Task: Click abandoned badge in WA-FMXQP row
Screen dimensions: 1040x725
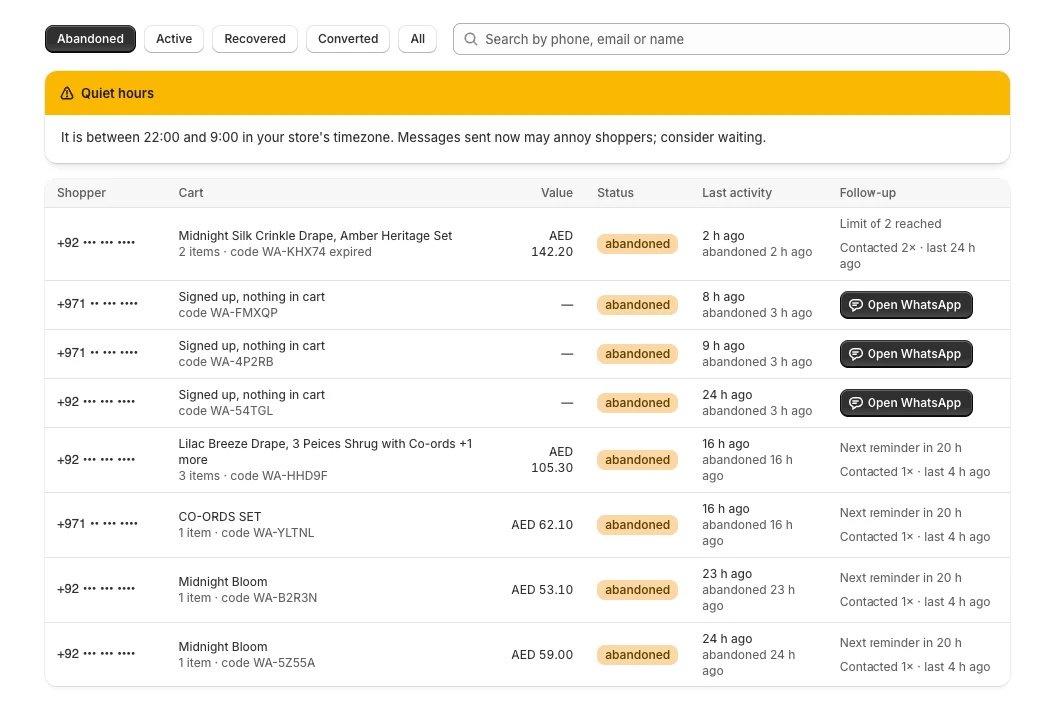Action: (x=637, y=305)
